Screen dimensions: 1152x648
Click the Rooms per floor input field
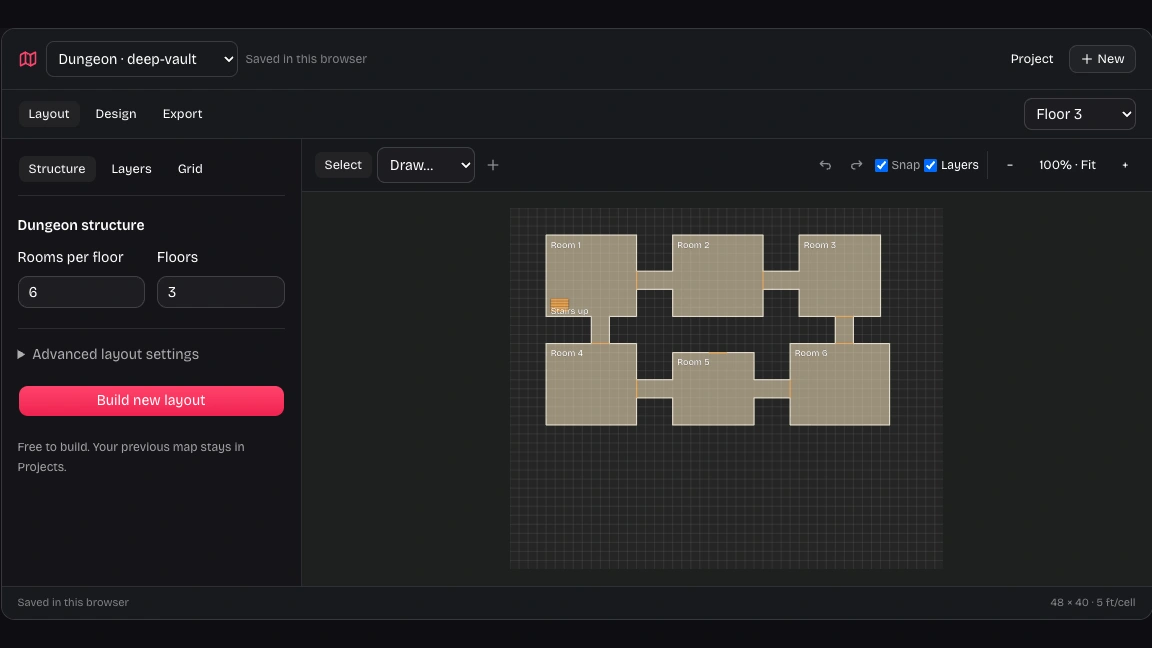pyautogui.click(x=81, y=292)
